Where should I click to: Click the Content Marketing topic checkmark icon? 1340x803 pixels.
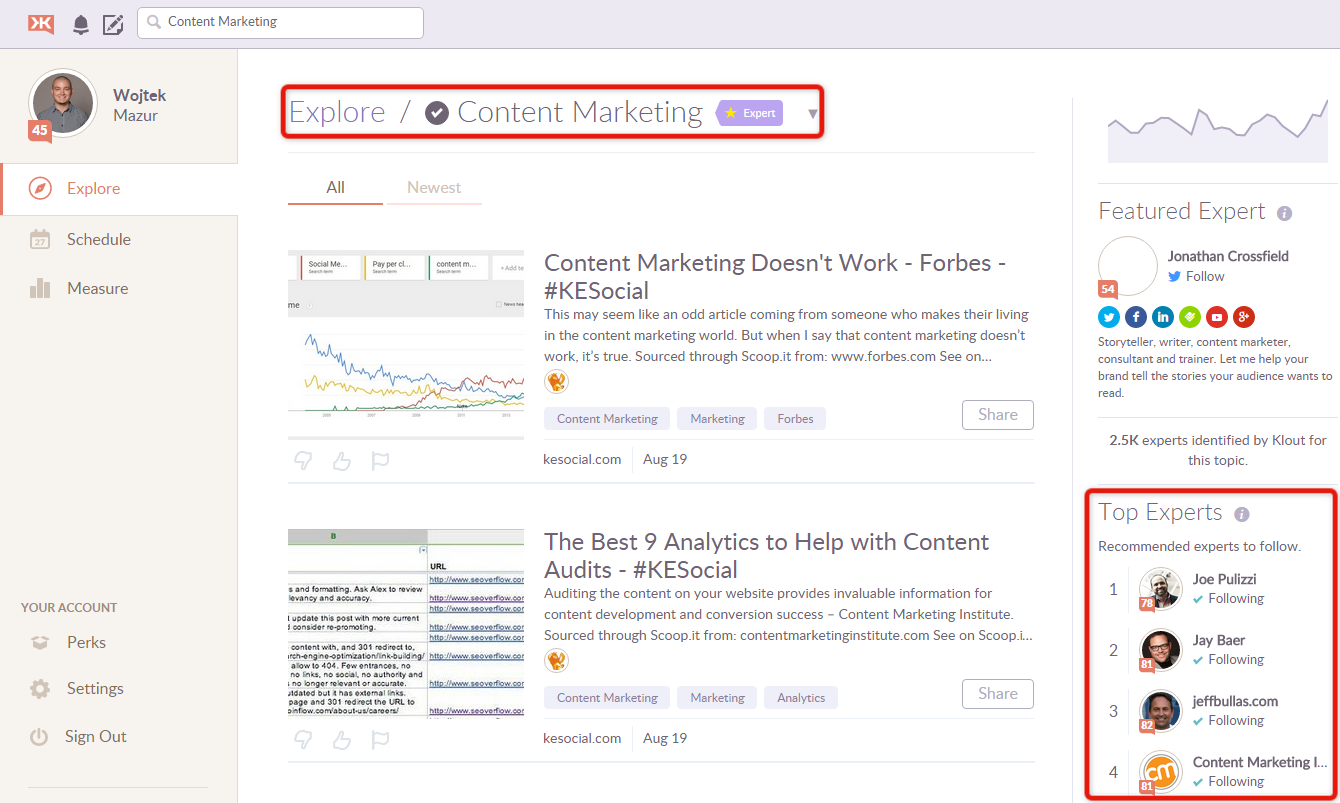pos(436,113)
